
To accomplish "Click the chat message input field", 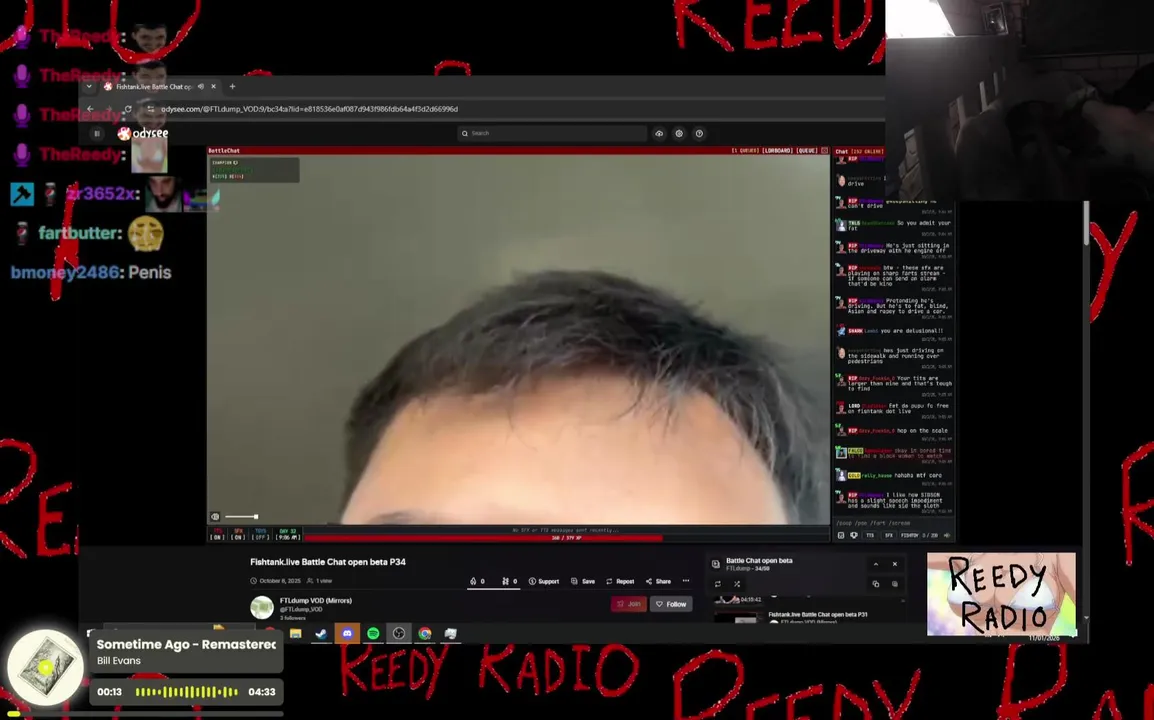I will coord(893,523).
